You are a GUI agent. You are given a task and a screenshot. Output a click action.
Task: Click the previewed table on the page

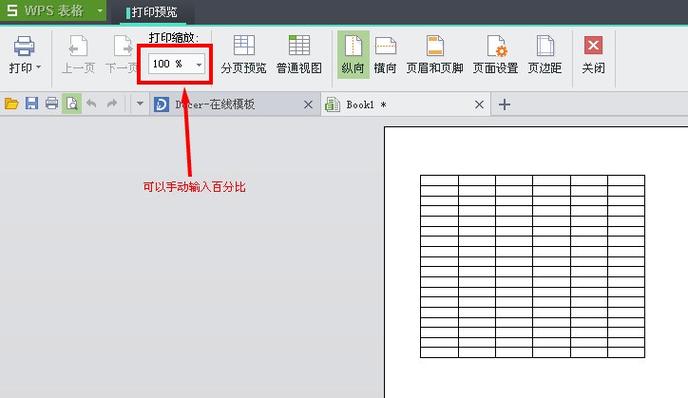pos(532,266)
